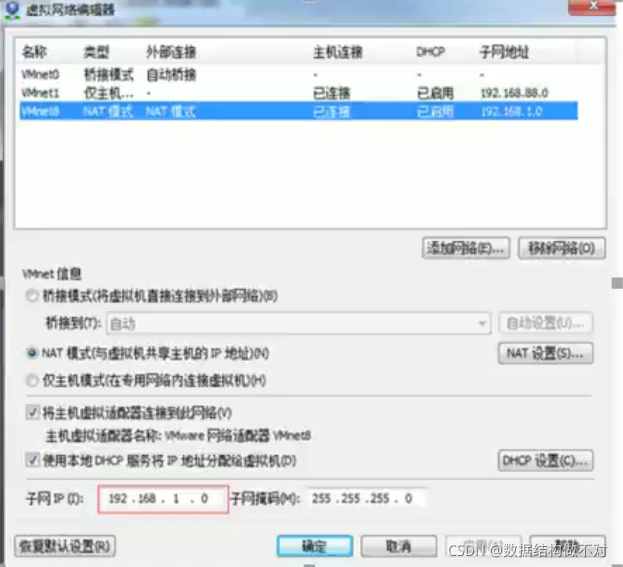Viewport: 623px width, 567px height.
Task: Click the 子网地址 column header
Action: pyautogui.click(x=504, y=52)
